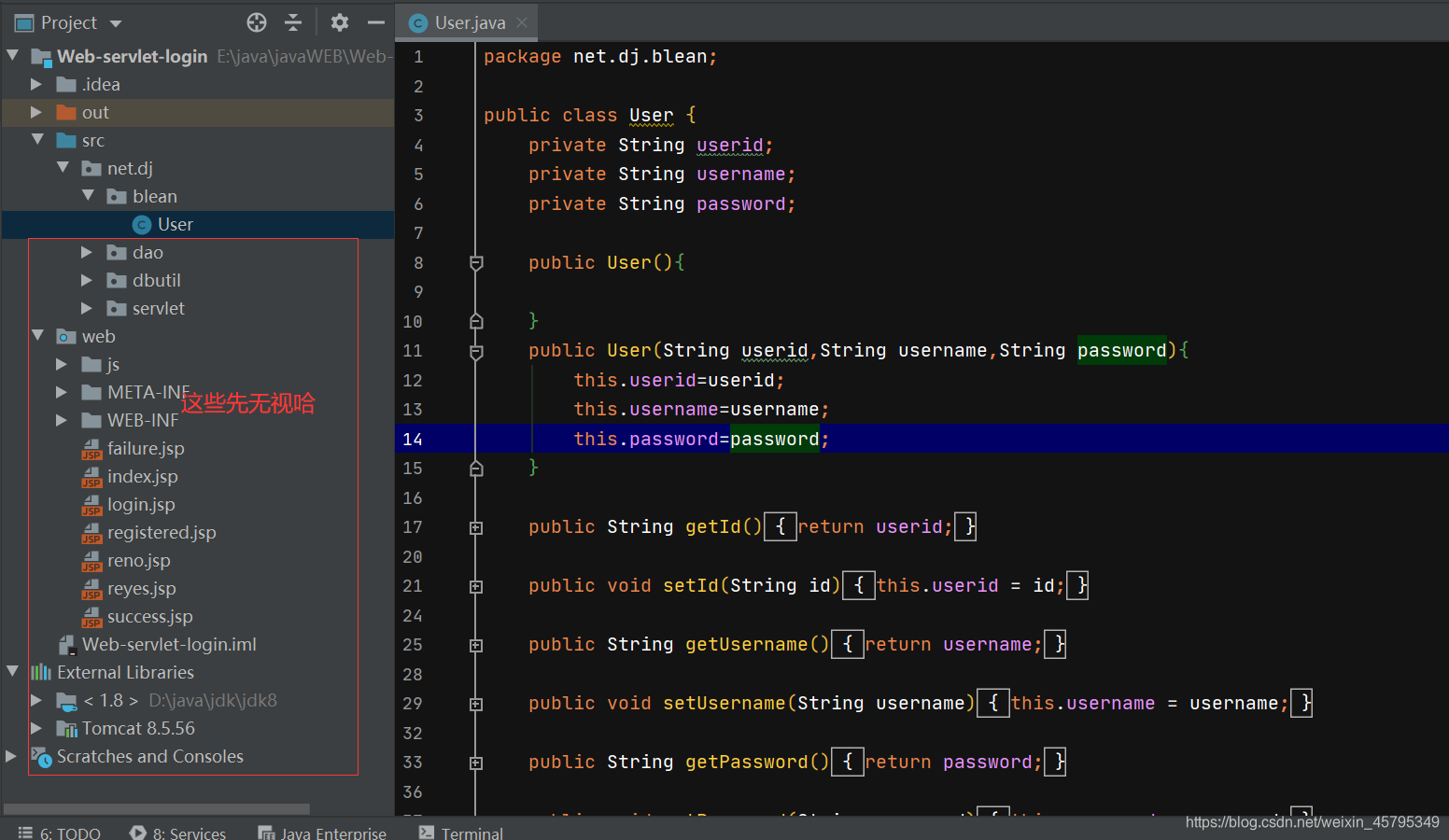Image resolution: width=1449 pixels, height=840 pixels.
Task: Unfold the getId method at line 17
Action: [476, 527]
